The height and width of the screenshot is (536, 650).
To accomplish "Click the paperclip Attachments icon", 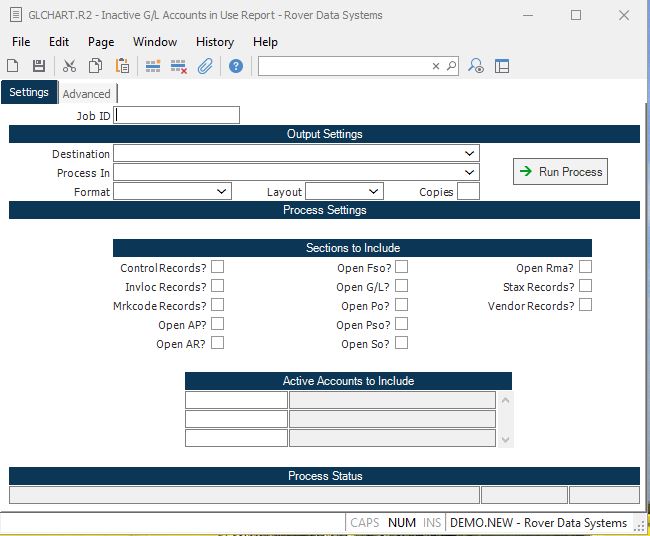I will tap(205, 66).
